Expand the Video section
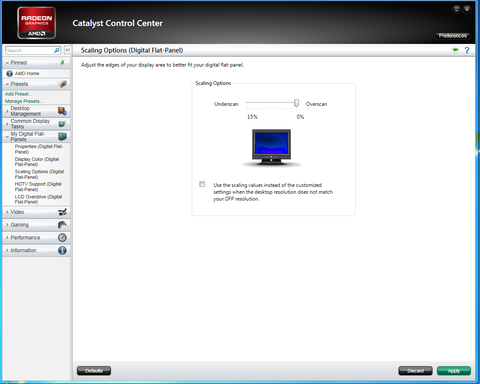 7,212
